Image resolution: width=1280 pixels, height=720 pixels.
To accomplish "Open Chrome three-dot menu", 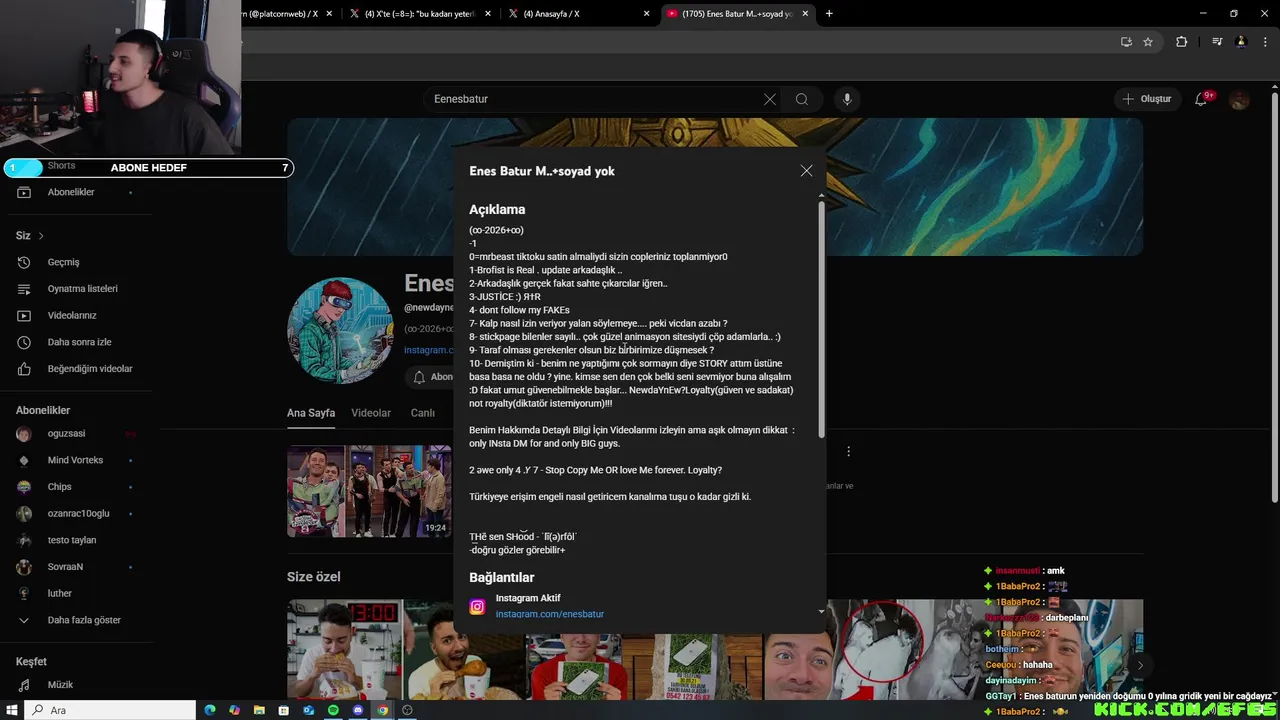I will [x=1263, y=42].
